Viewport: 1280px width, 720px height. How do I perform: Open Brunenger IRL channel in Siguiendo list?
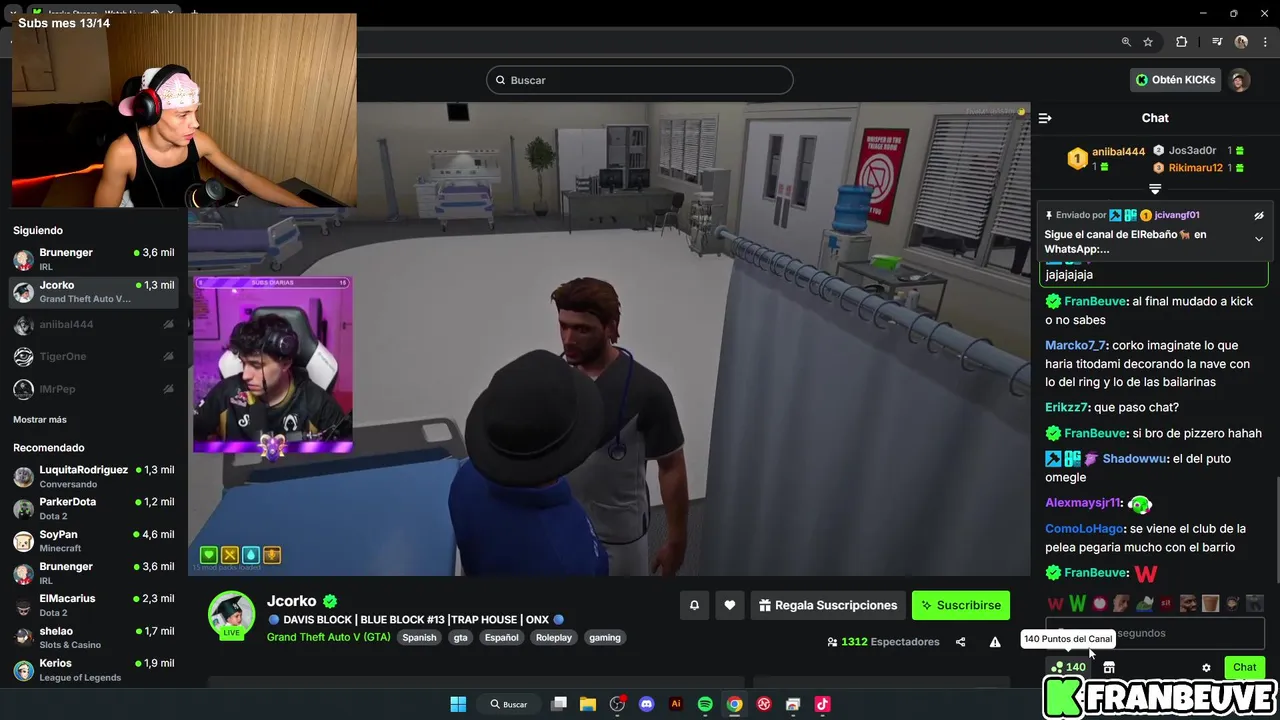tap(94, 259)
